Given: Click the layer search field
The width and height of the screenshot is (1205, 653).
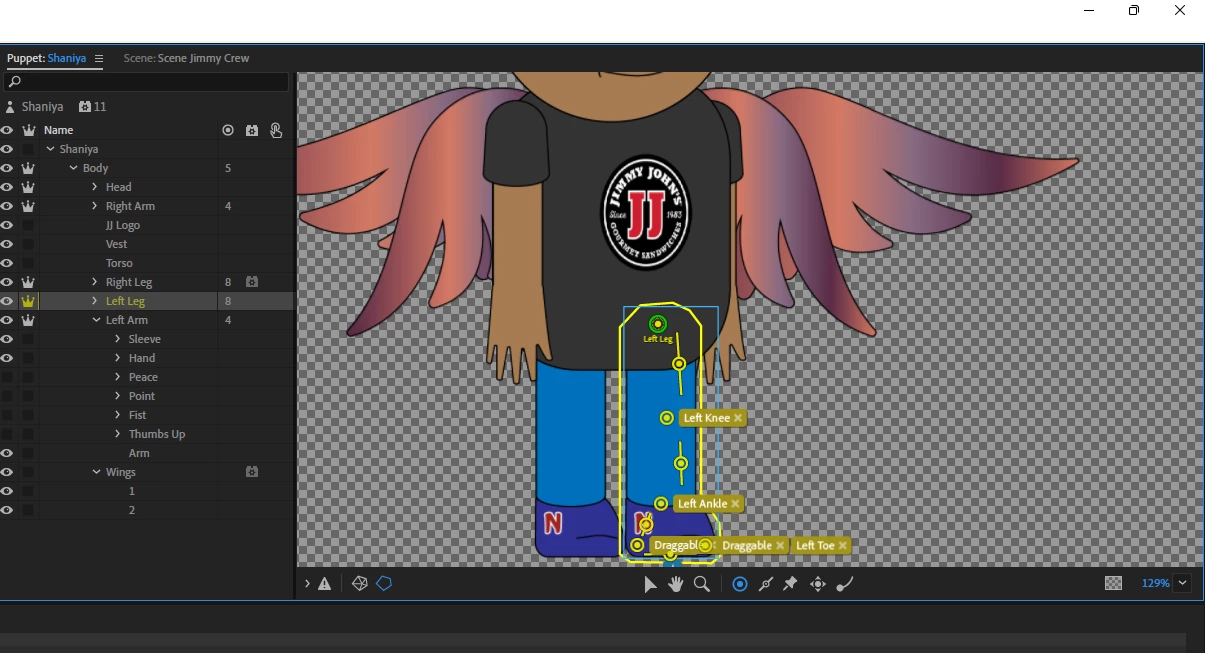Looking at the screenshot, I should tap(147, 82).
